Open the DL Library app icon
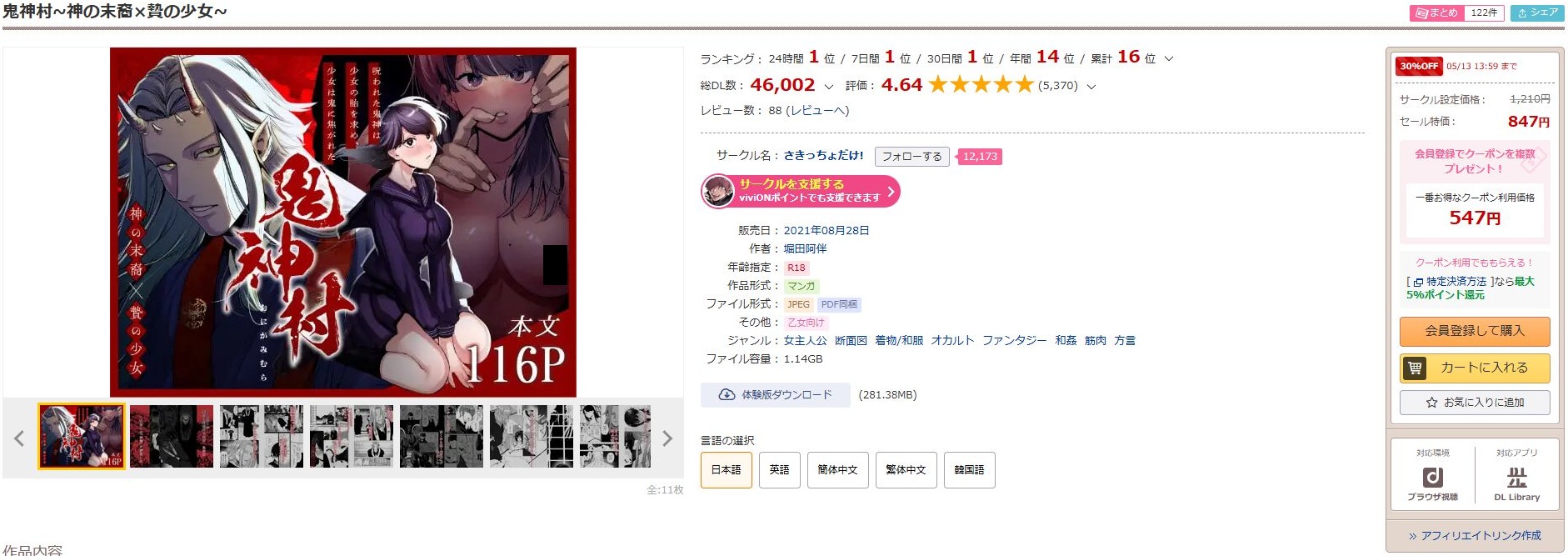The image size is (1568, 556). 1516,478
